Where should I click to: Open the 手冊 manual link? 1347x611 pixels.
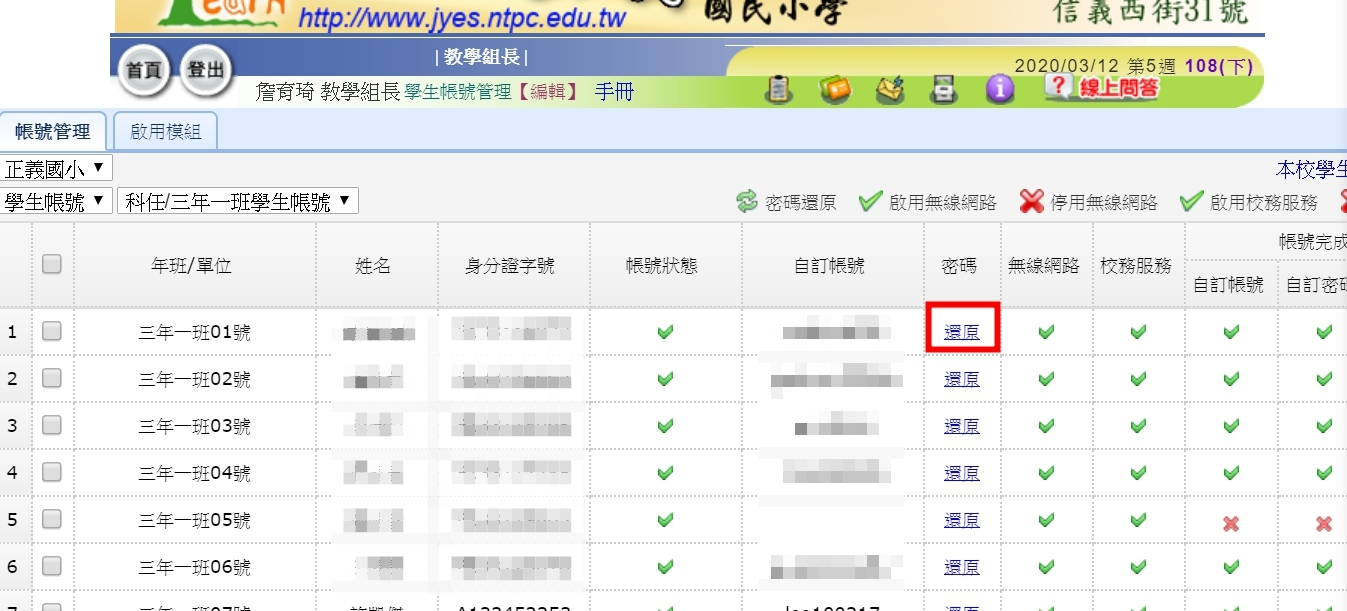(614, 93)
